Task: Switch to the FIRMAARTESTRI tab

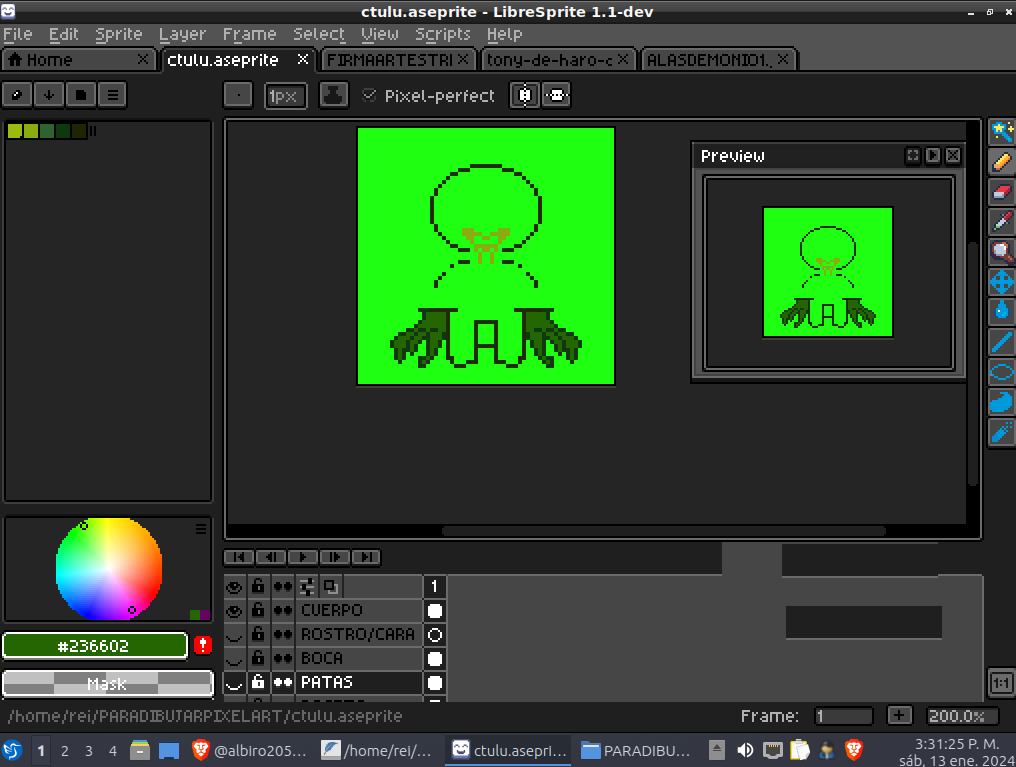Action: 397,60
